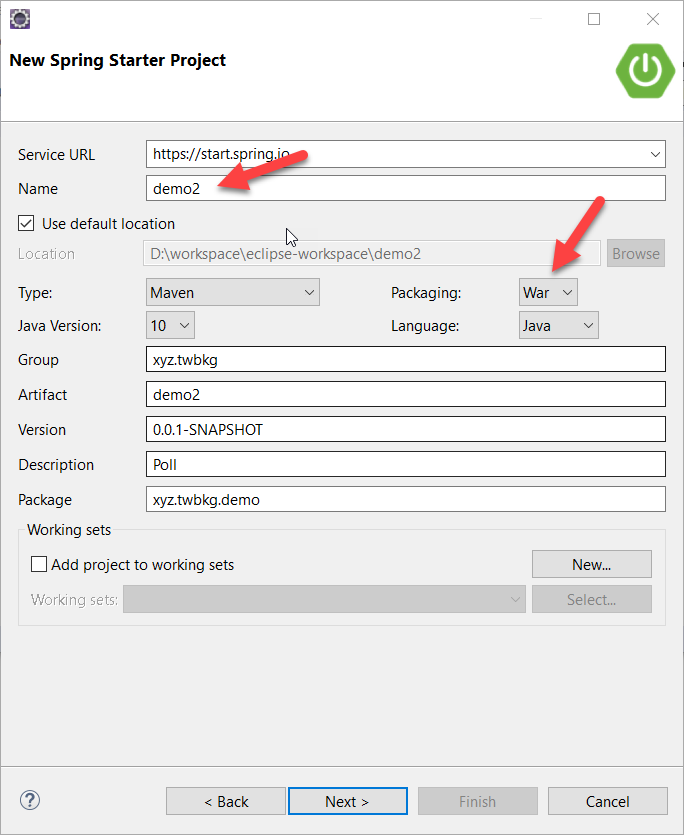The width and height of the screenshot is (684, 835).
Task: Click the 'Working sets' group title
Action: pos(69,530)
